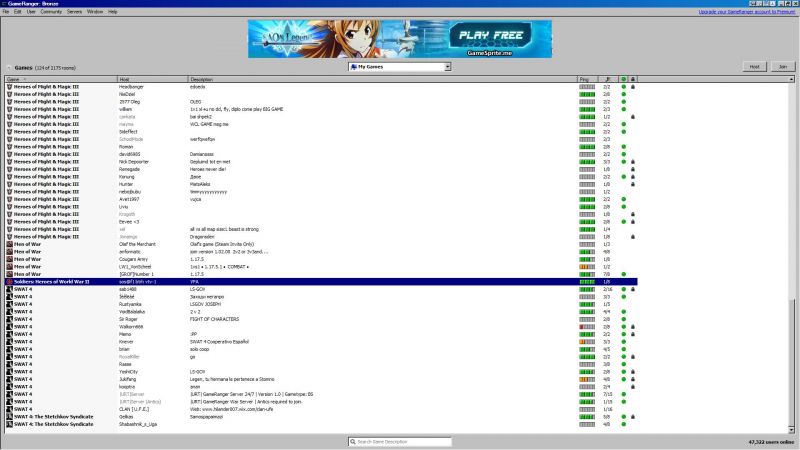
Task: Select description "all vs all map sixcl. beast is strong"
Action: point(224,229)
